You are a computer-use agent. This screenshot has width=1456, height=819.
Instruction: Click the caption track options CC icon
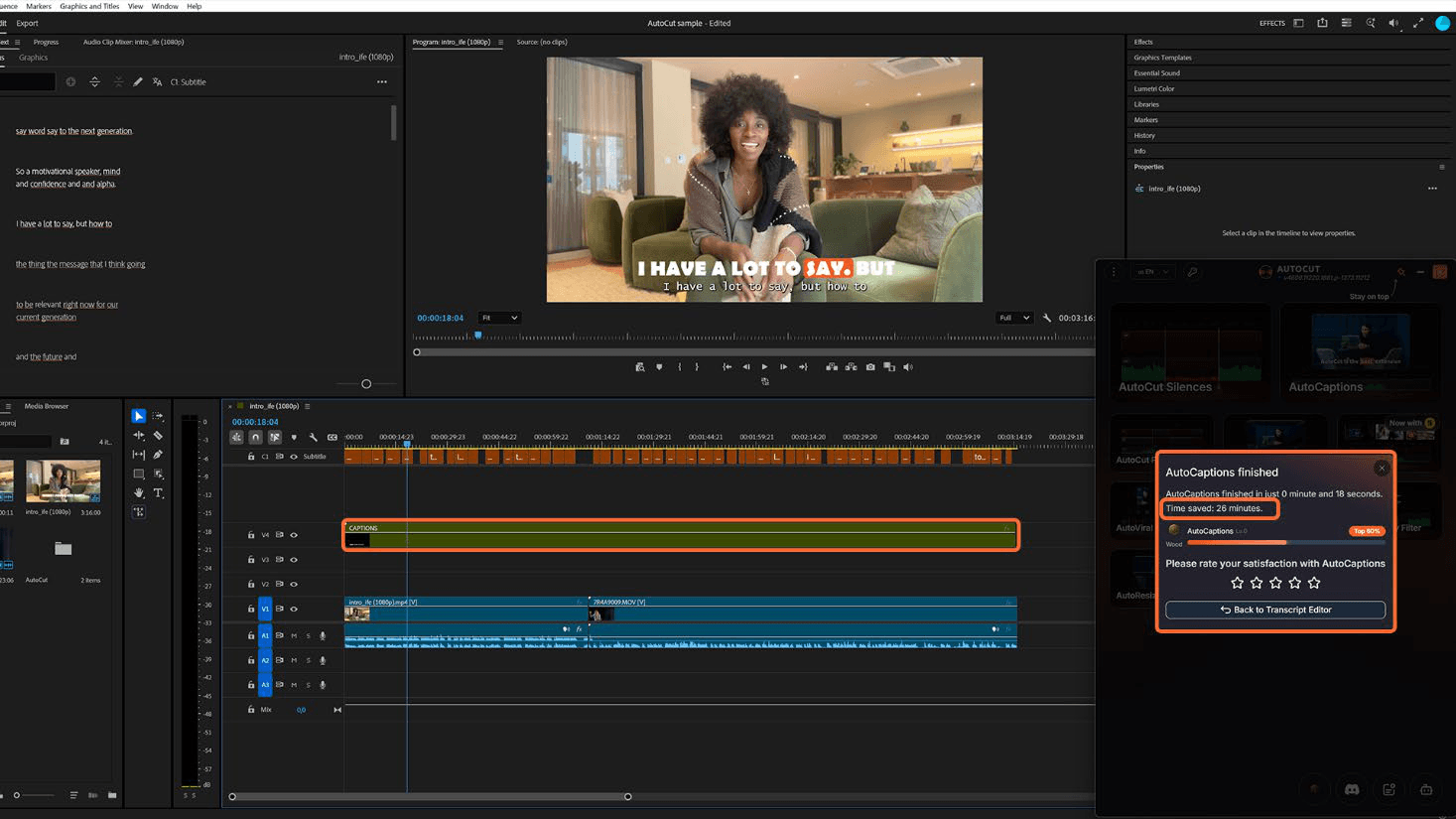(332, 437)
